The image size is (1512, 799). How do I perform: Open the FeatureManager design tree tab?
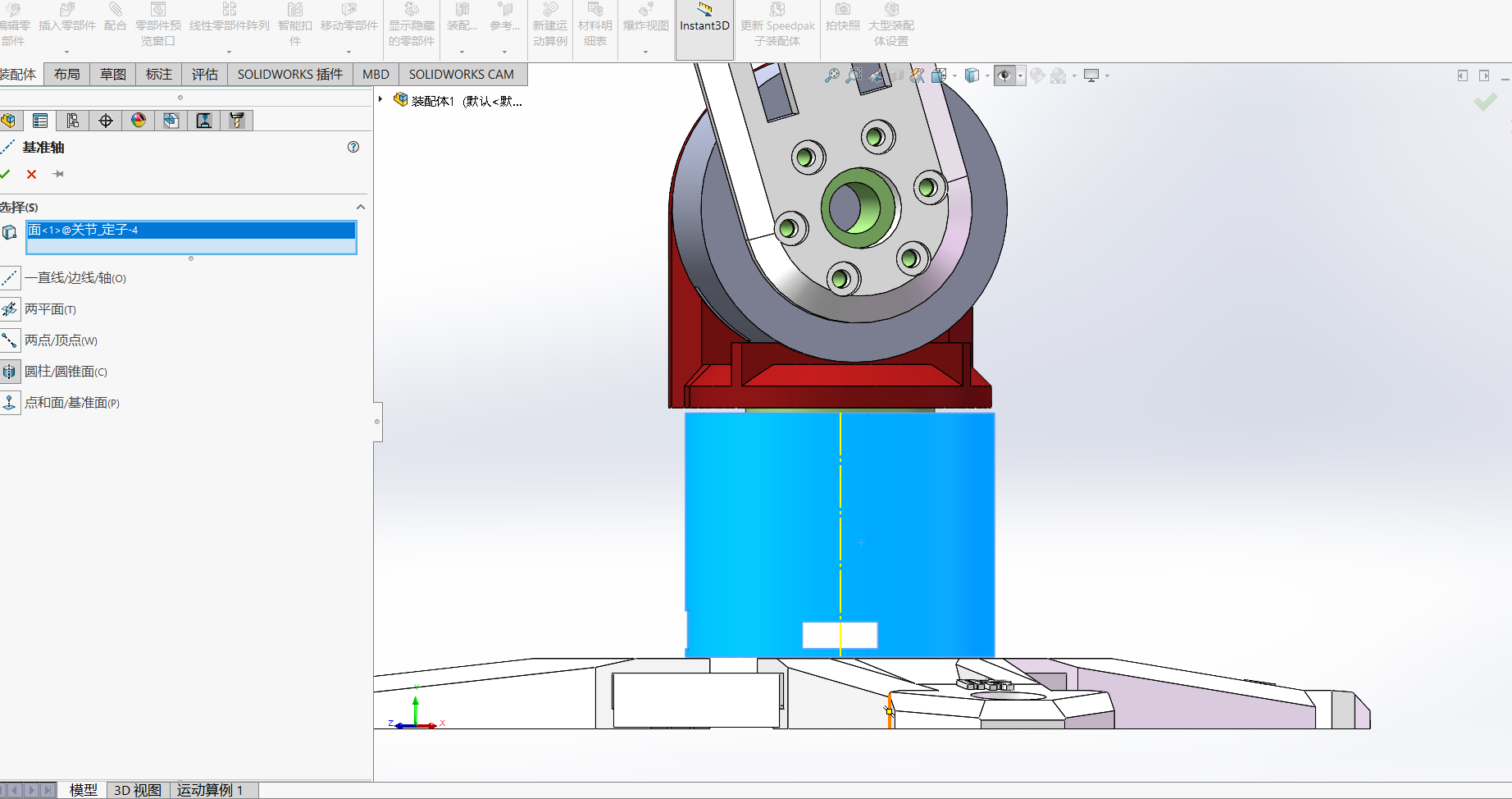[8, 121]
